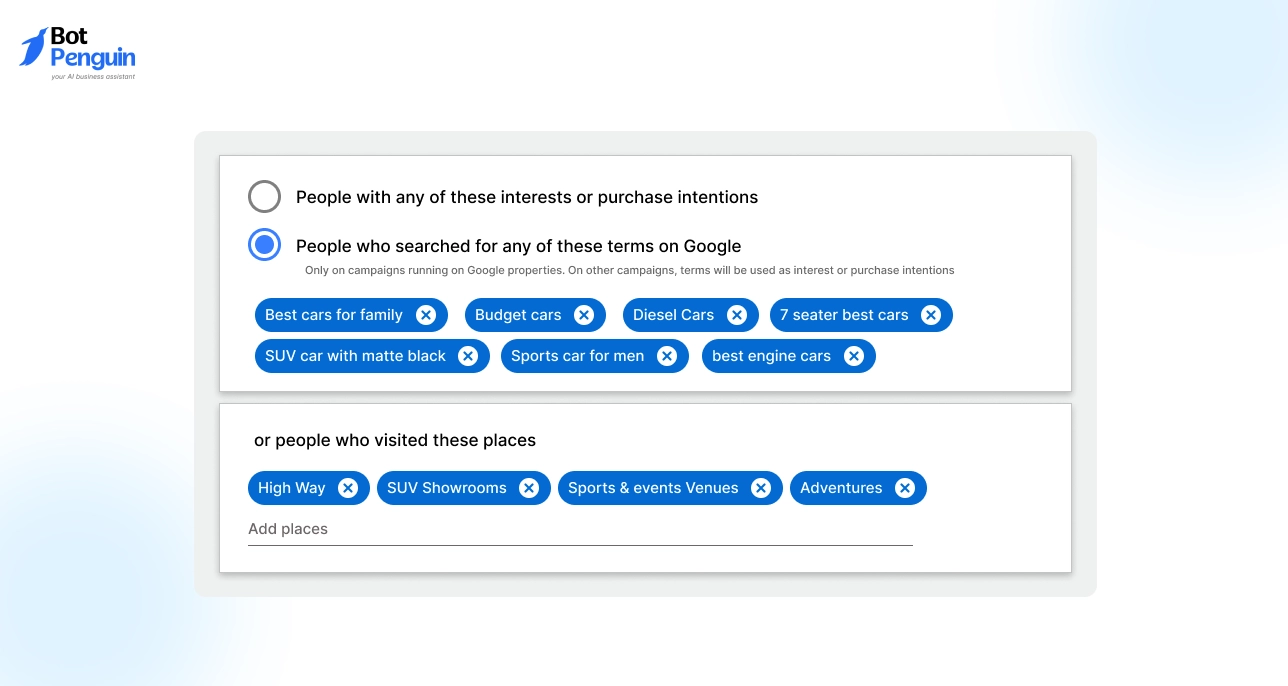
Task: Remove 'SUV Showrooms' from visited places
Action: [x=529, y=487]
